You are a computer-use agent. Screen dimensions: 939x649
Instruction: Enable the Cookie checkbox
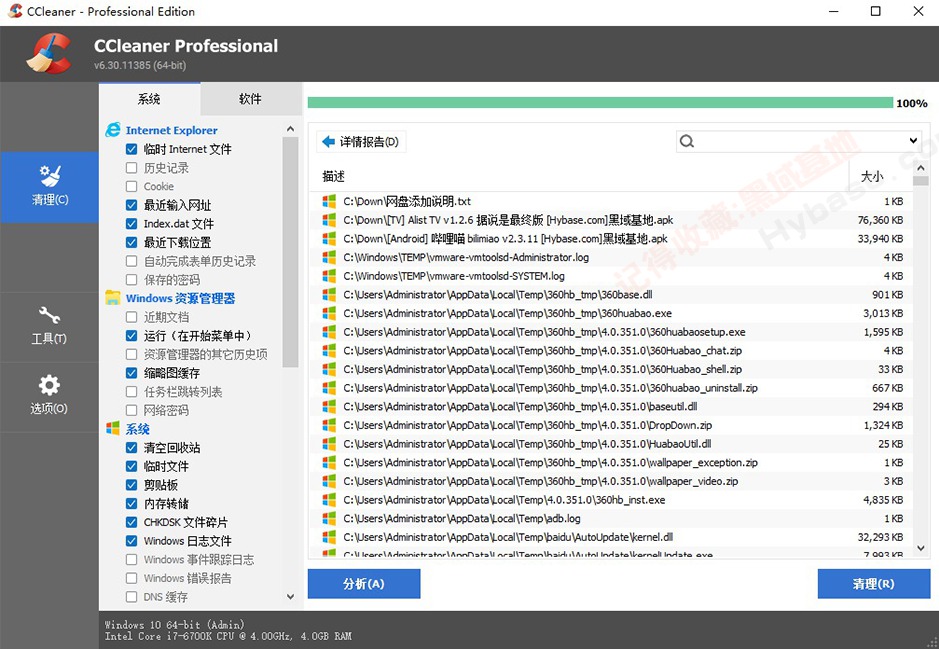click(x=132, y=186)
